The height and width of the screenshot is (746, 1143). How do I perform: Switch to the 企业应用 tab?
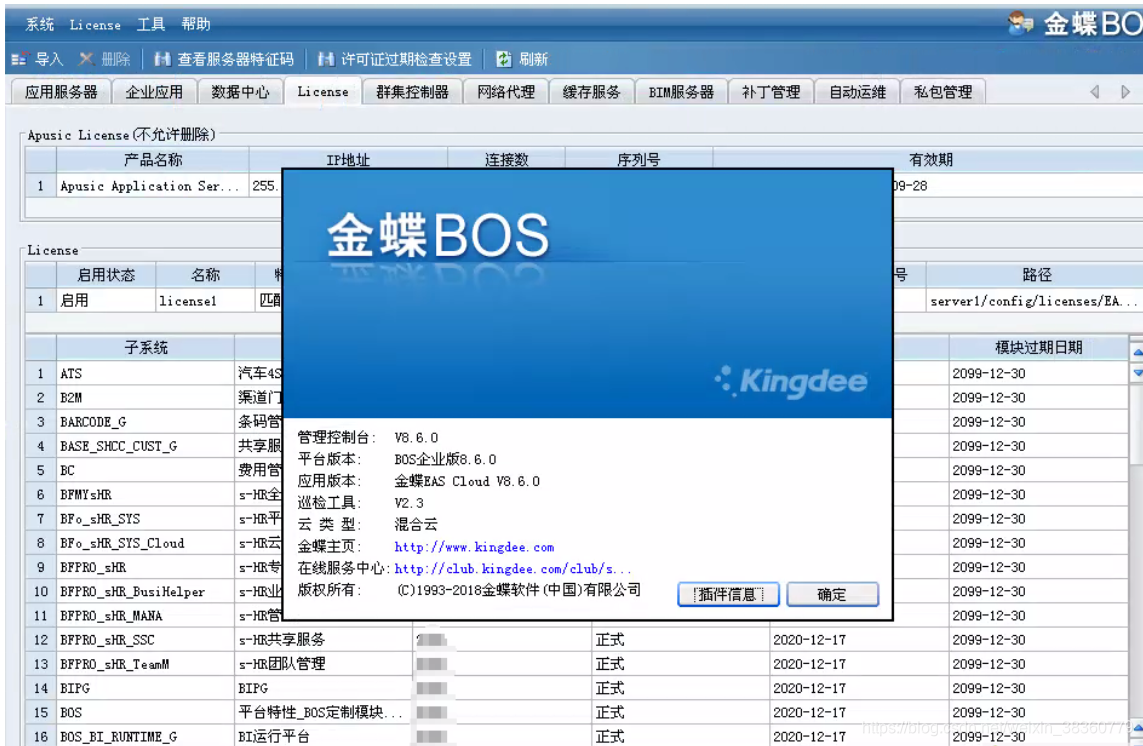coord(154,92)
